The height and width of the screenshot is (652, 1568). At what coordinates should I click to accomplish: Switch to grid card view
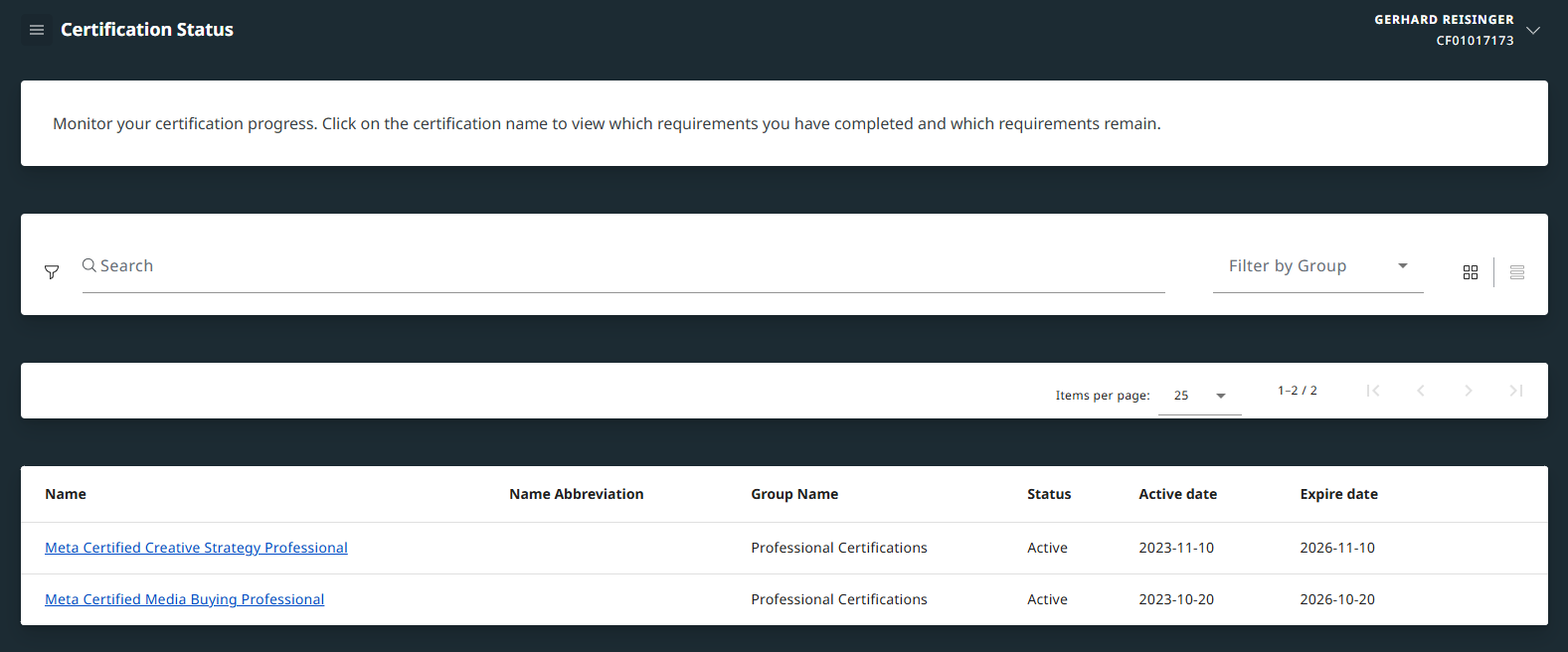point(1471,272)
